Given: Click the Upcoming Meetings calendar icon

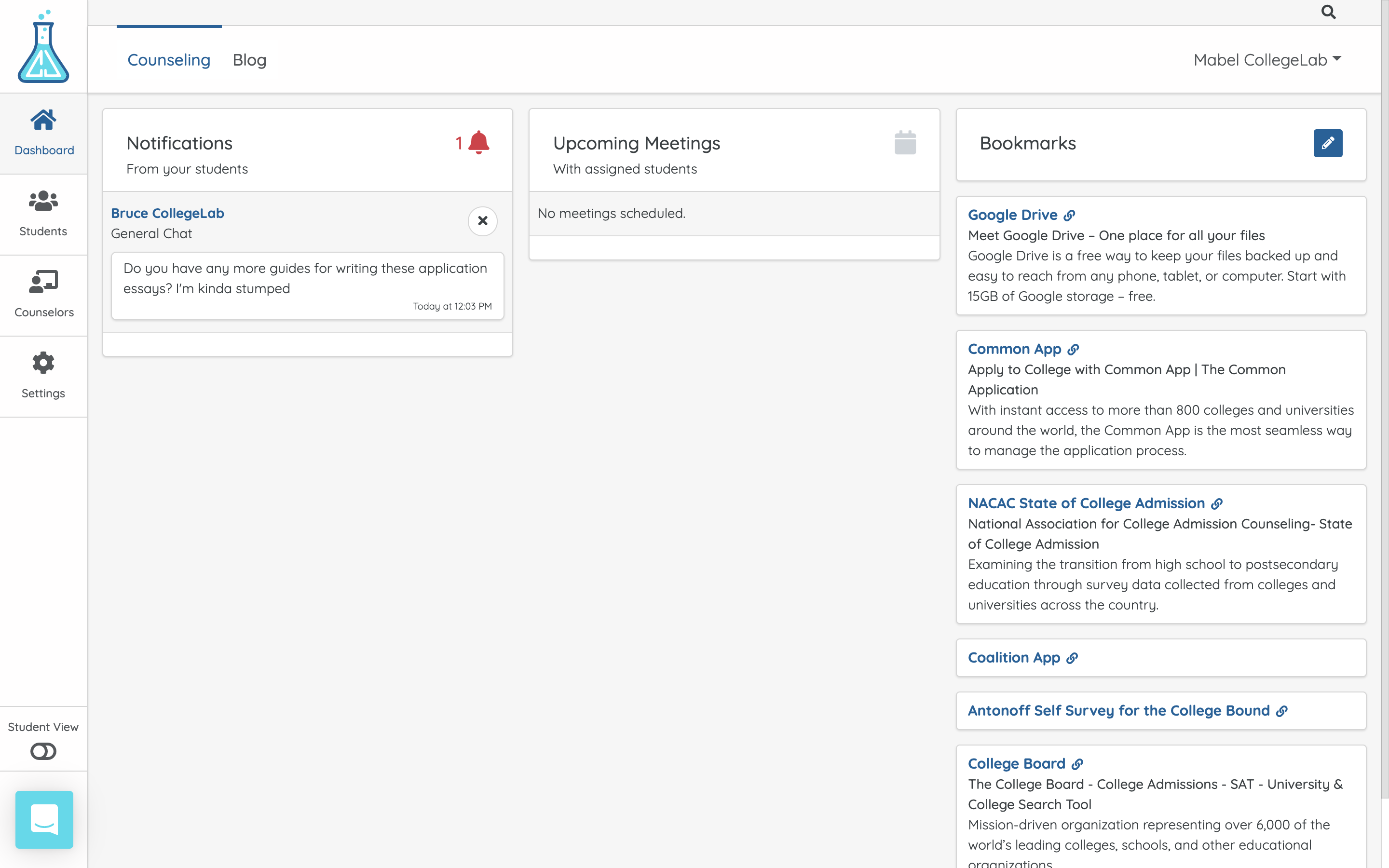Looking at the screenshot, I should point(905,142).
